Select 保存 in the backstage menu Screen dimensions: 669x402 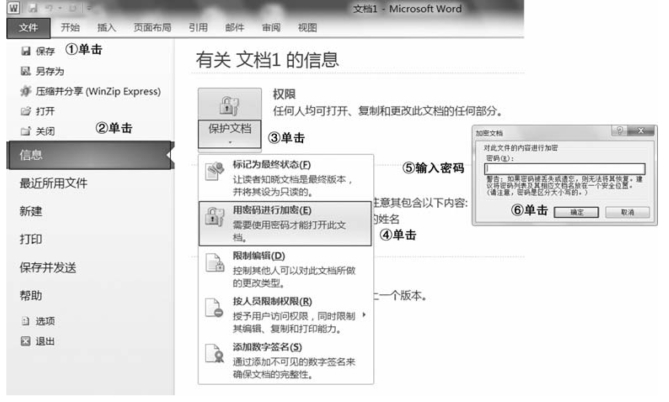click(x=45, y=51)
